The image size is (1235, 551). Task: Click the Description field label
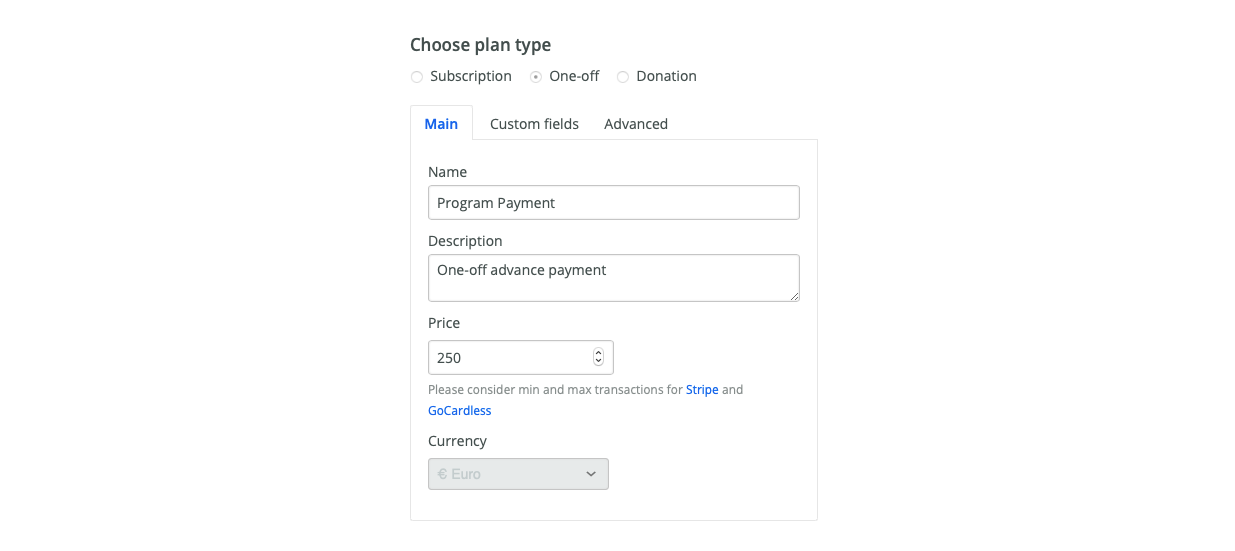[x=465, y=241]
